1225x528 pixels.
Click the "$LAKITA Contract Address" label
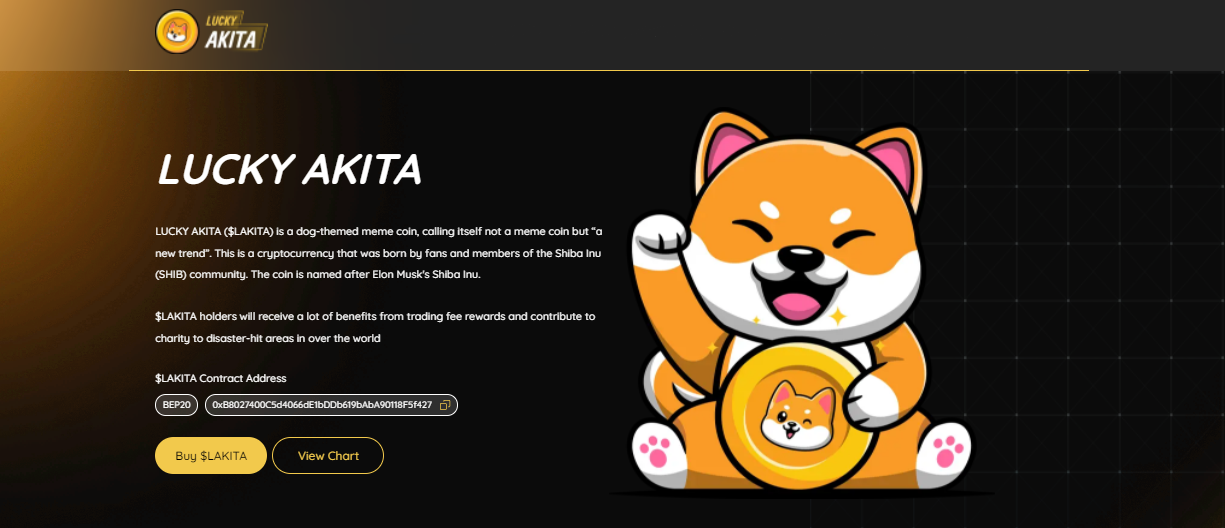221,378
